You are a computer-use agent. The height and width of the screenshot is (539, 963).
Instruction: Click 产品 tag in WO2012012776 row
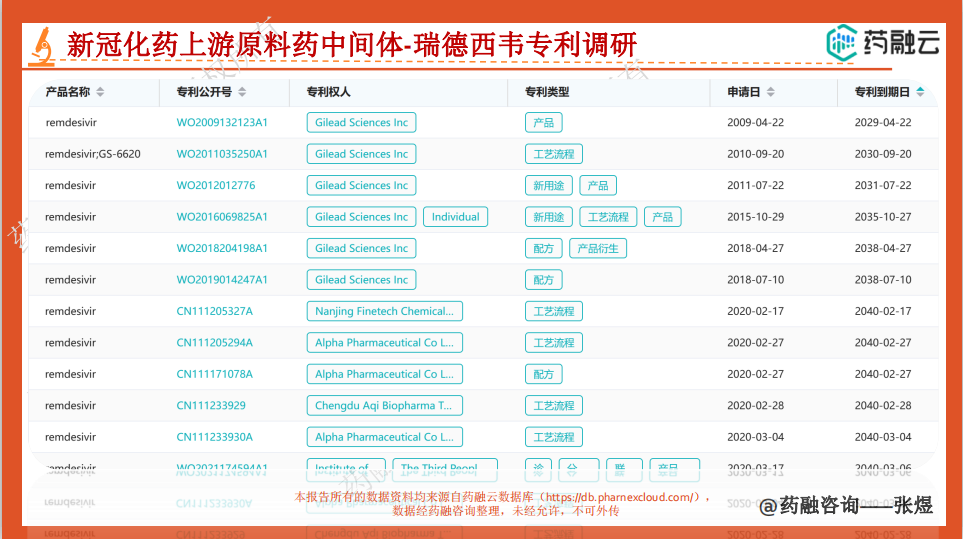pos(598,185)
